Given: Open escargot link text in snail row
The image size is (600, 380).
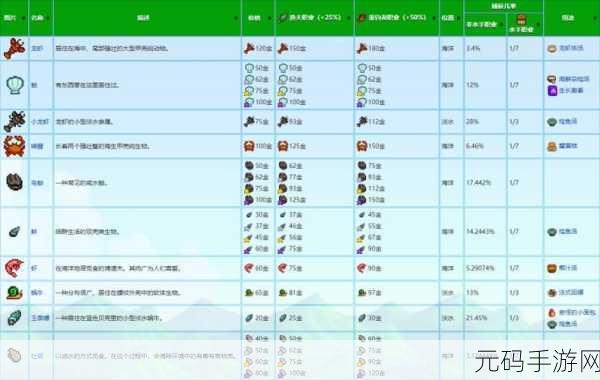Looking at the screenshot, I should pos(571,293).
